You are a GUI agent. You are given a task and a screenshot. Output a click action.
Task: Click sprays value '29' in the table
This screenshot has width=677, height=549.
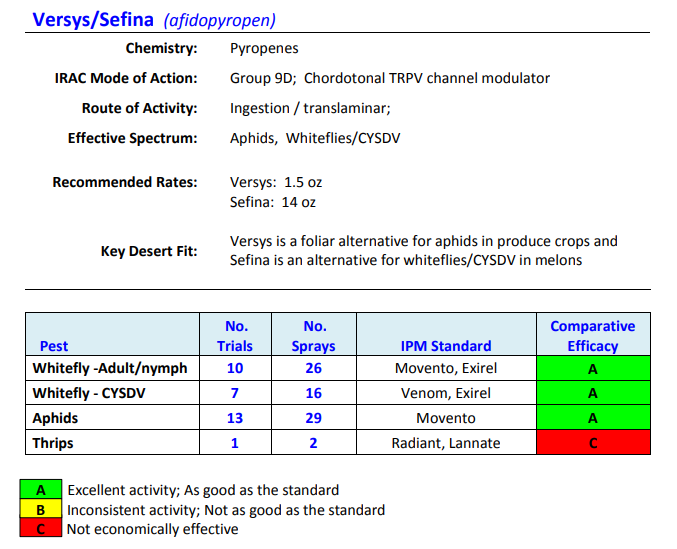[x=313, y=418]
